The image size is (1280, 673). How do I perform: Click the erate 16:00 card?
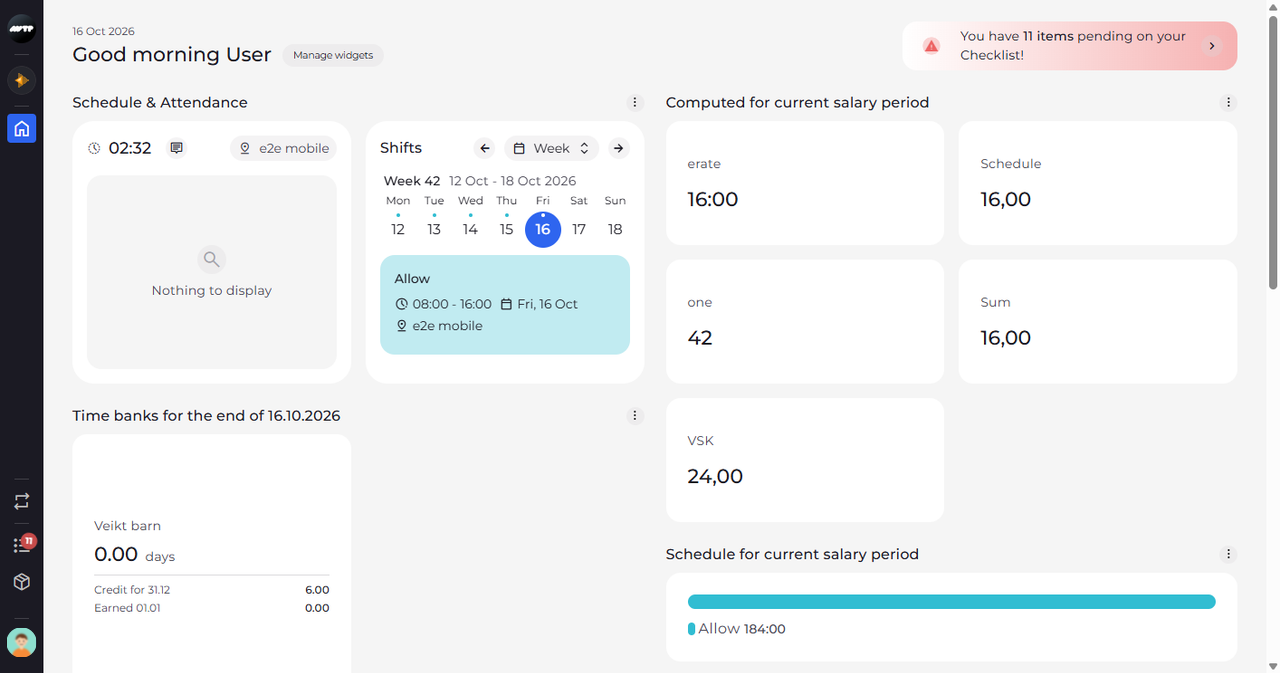click(x=805, y=183)
